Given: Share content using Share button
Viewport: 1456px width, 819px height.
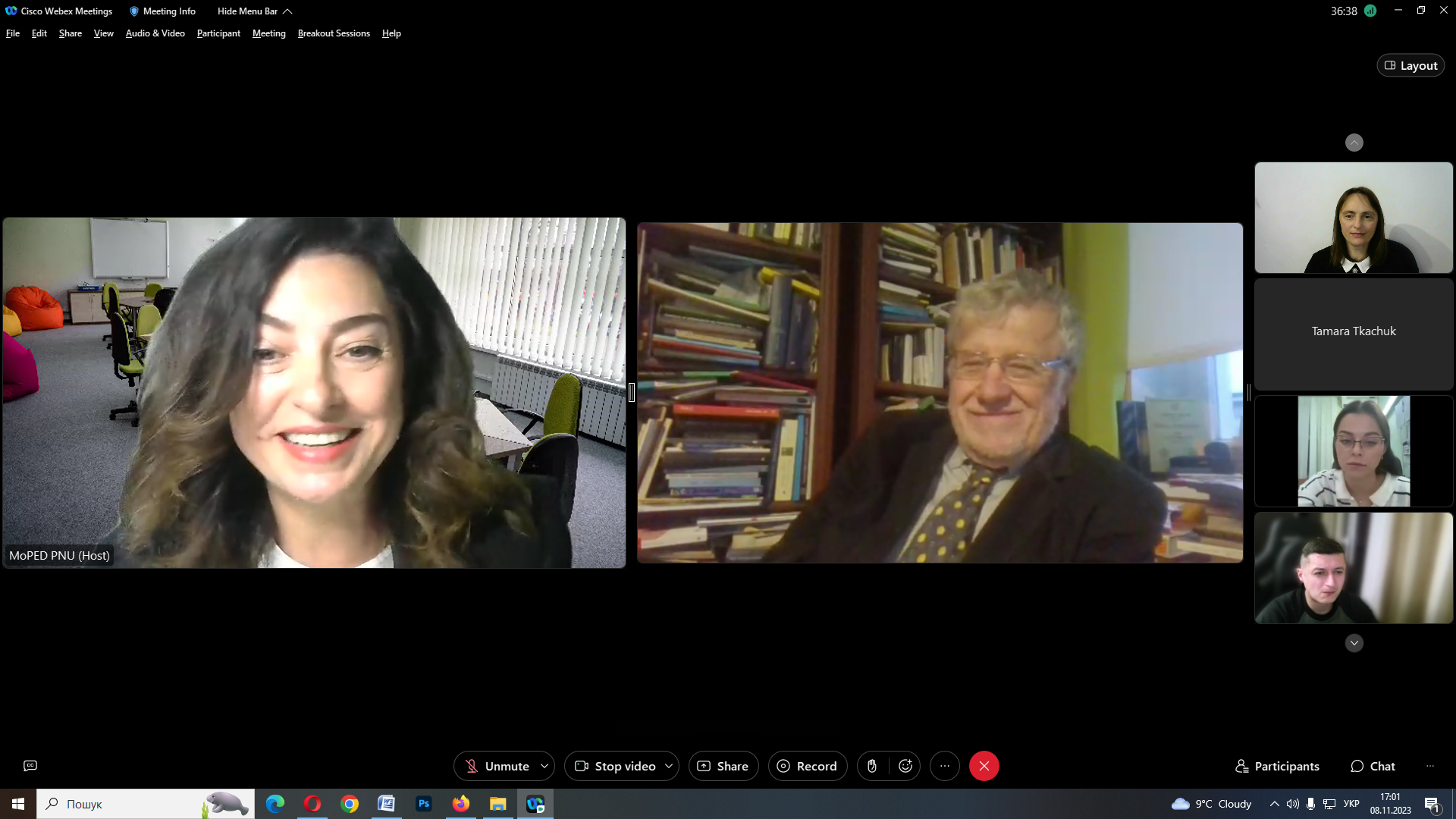Looking at the screenshot, I should (723, 766).
